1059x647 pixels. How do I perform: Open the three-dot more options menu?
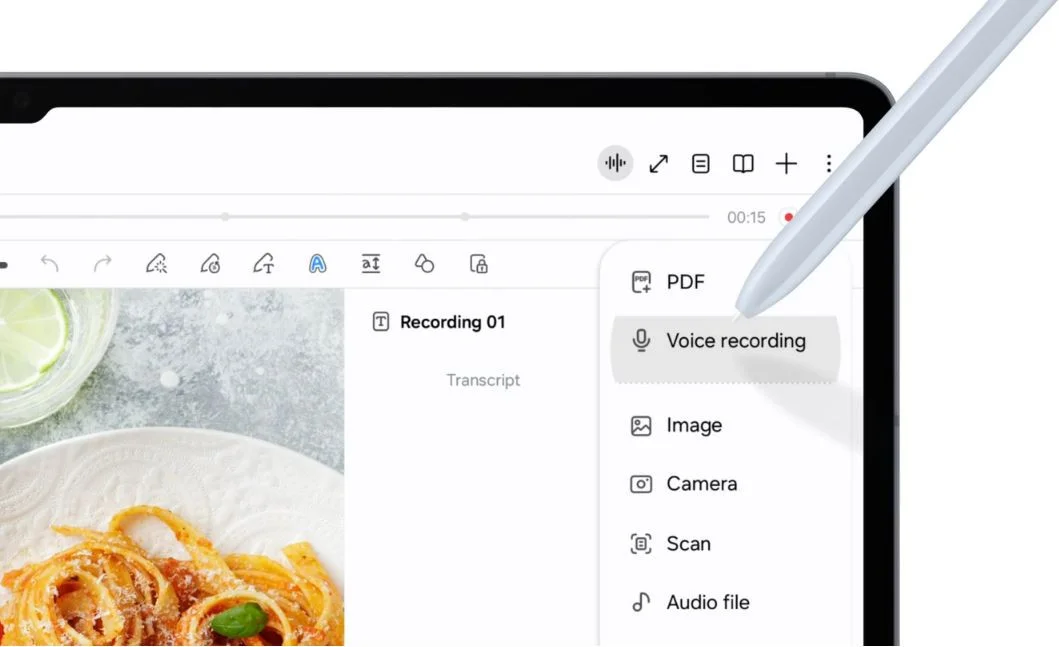[829, 163]
